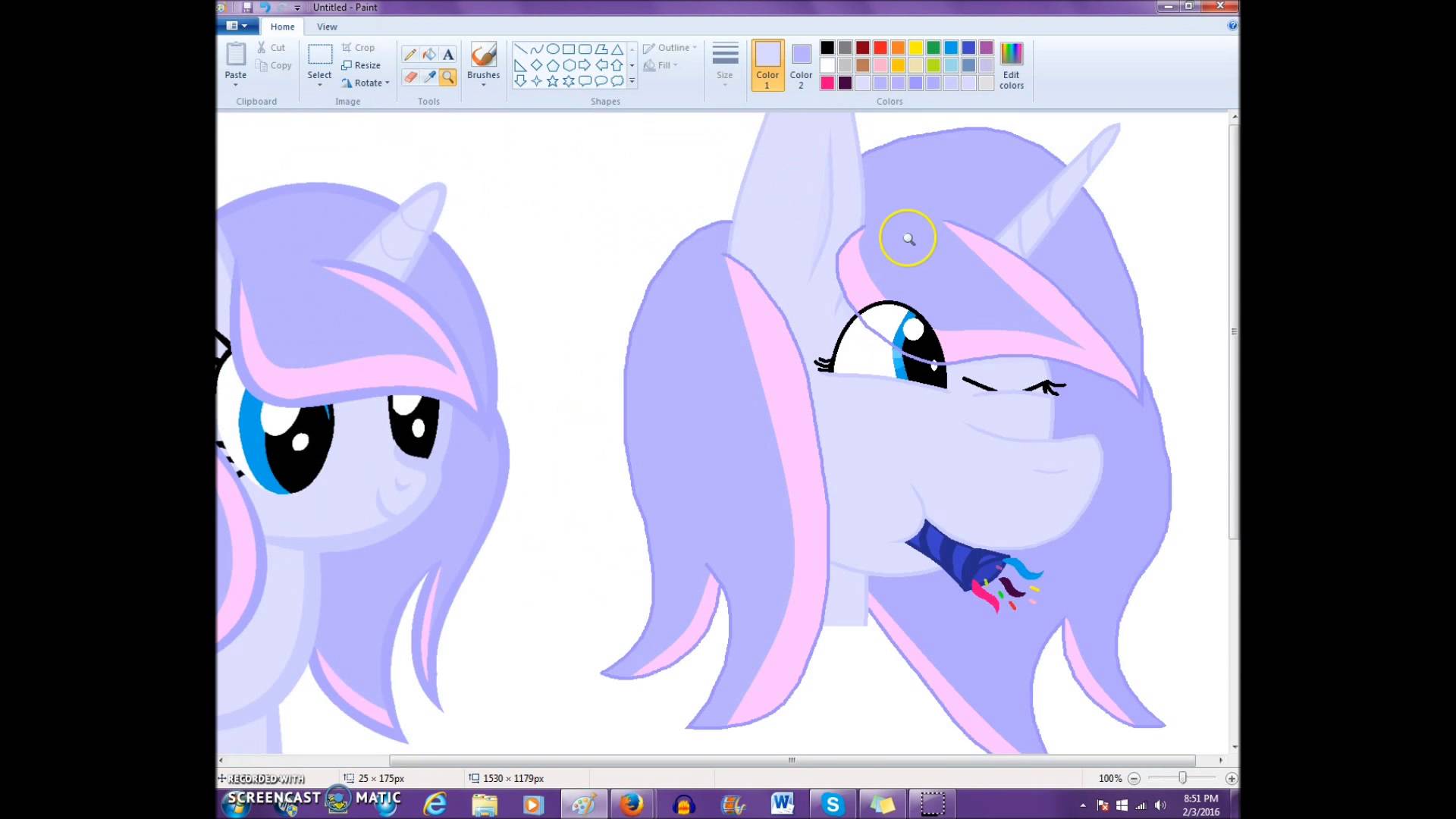The width and height of the screenshot is (1456, 819).
Task: Pick the Color picker eyedropper tool
Action: pyautogui.click(x=429, y=77)
